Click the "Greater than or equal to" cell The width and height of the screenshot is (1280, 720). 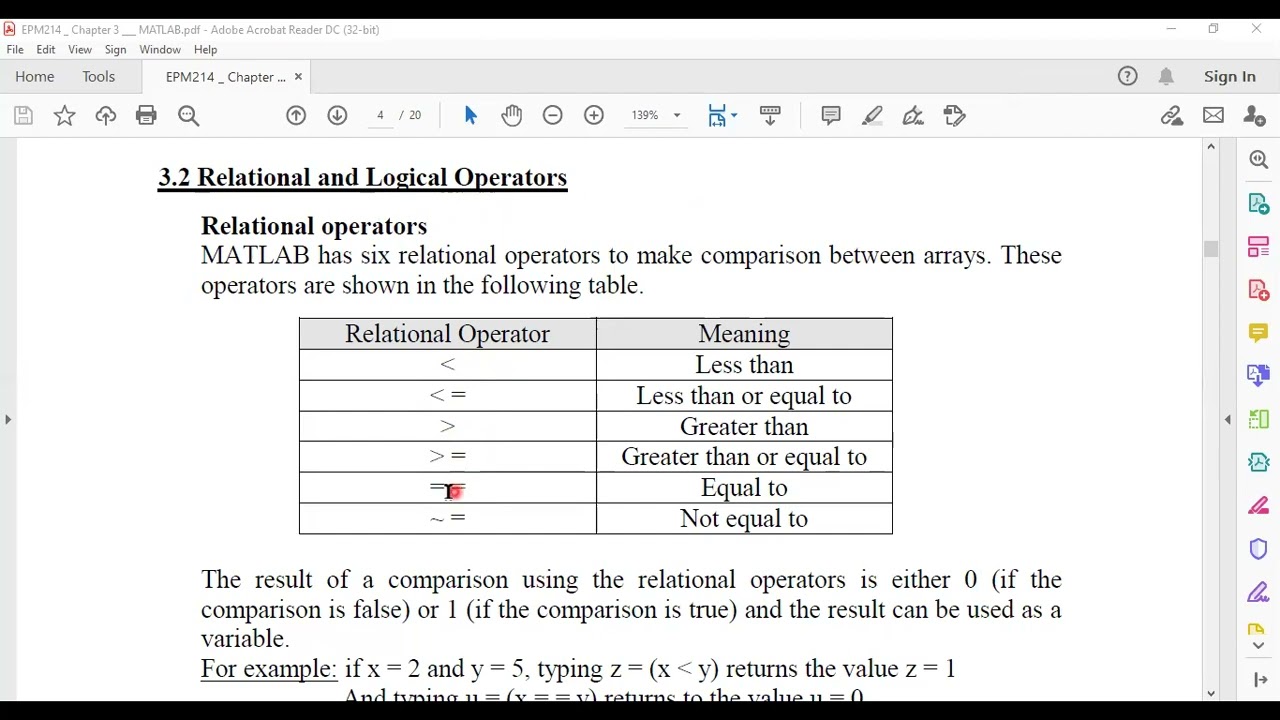tap(744, 457)
